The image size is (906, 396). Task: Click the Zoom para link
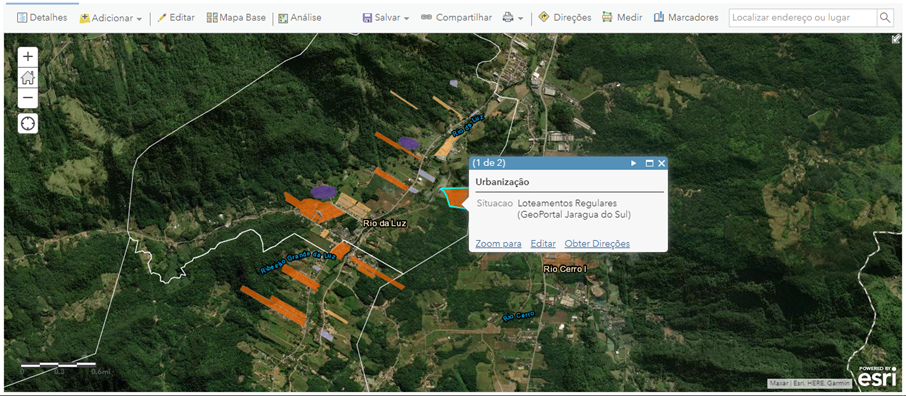click(x=499, y=244)
